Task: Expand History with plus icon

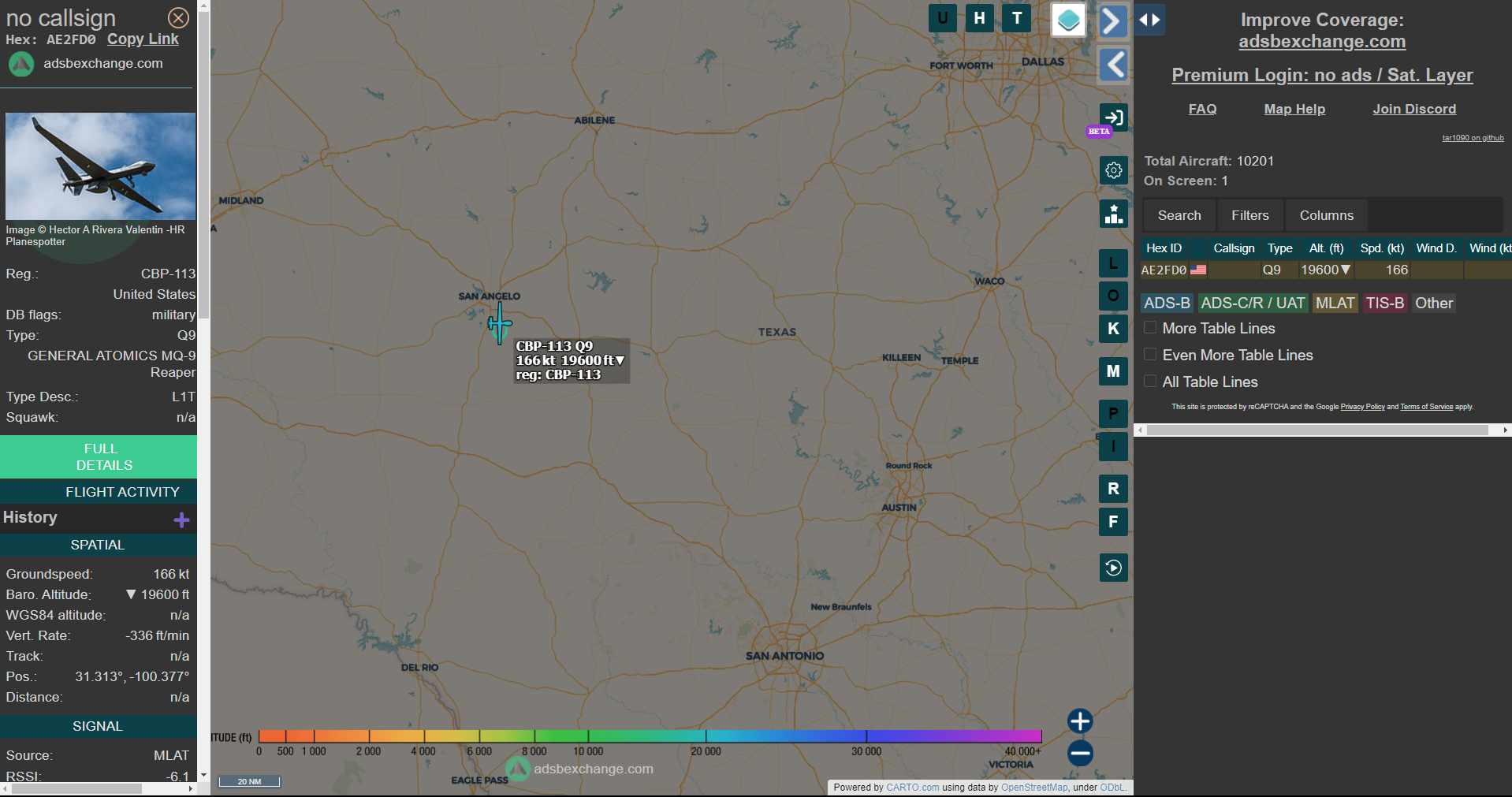Action: pos(181,520)
